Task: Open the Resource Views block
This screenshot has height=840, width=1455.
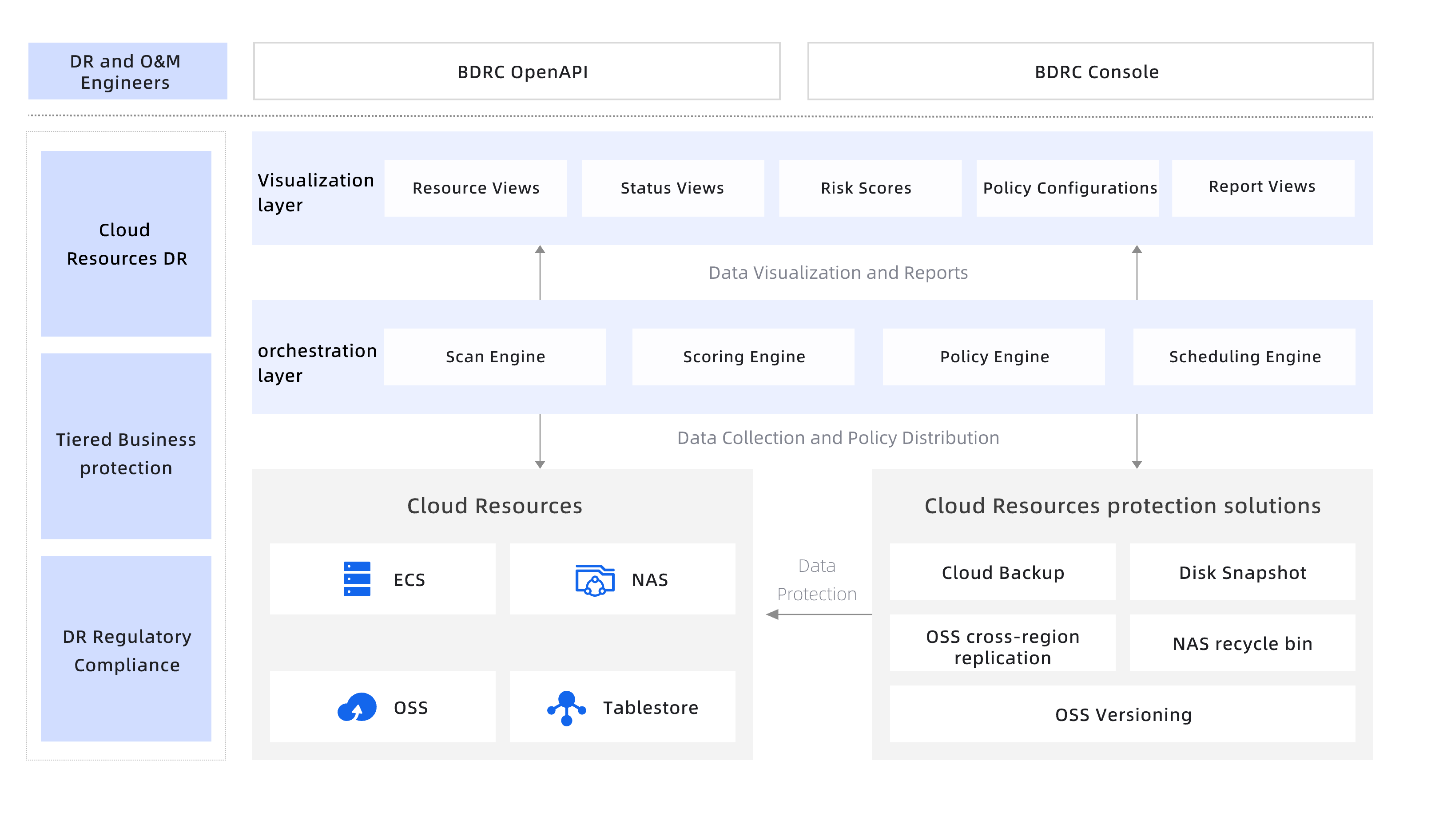Action: [476, 188]
